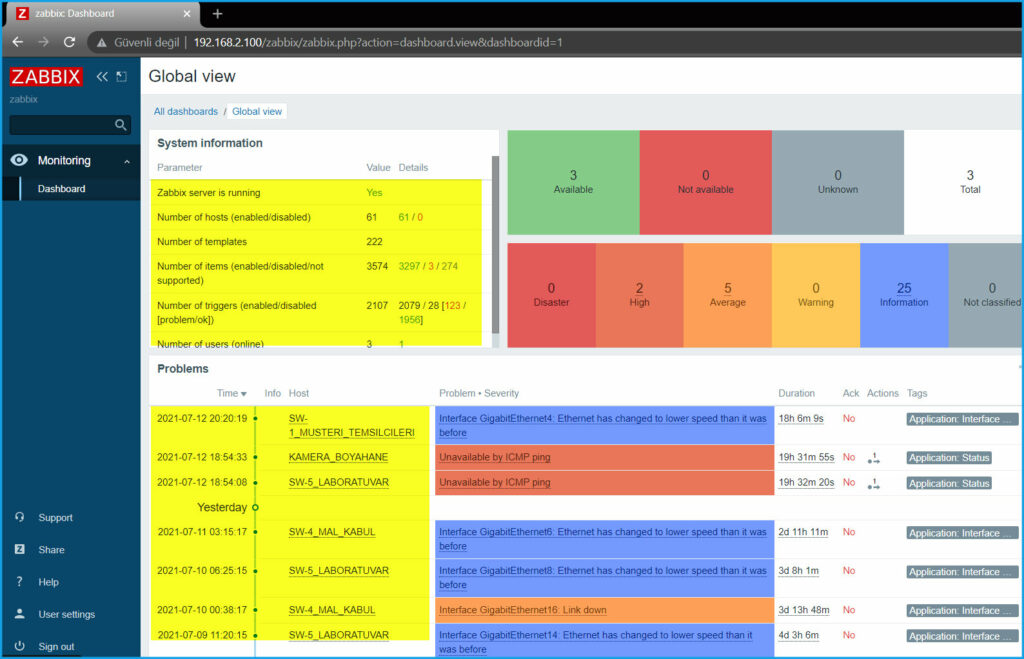Open Share in the sidebar
The width and height of the screenshot is (1024, 659).
click(51, 550)
